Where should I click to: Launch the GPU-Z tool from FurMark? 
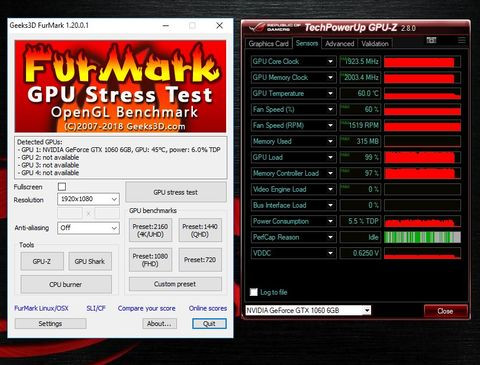42,261
